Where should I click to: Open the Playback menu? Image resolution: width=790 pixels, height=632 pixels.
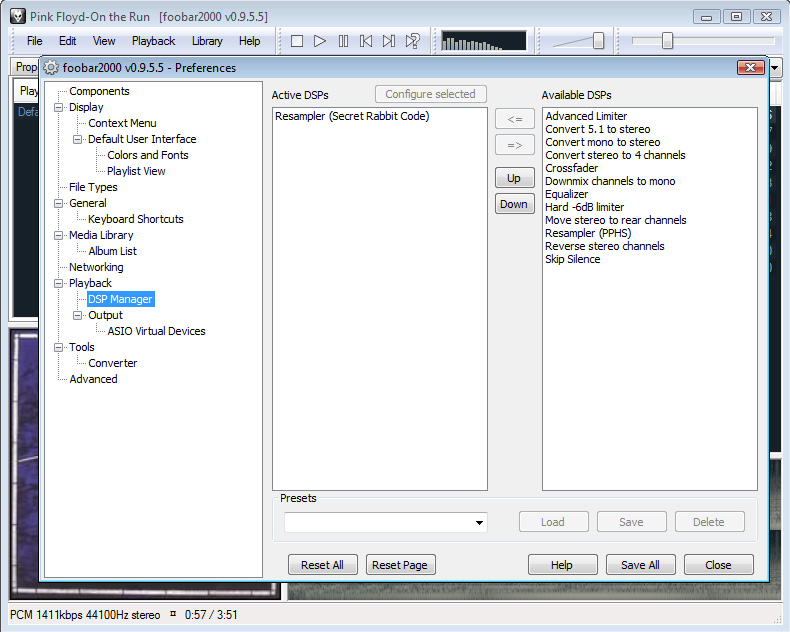click(153, 41)
